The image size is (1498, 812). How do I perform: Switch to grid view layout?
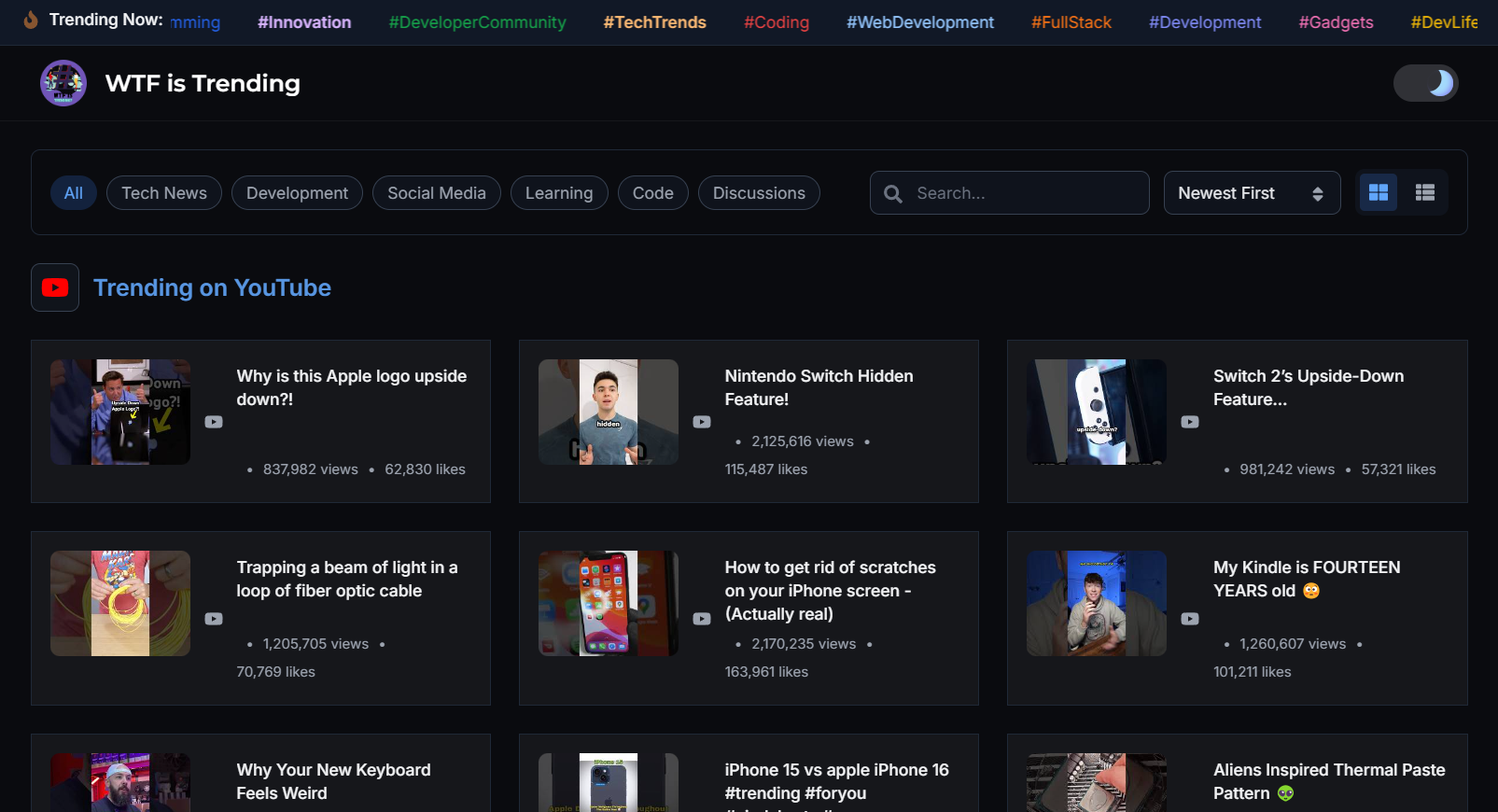click(x=1379, y=192)
